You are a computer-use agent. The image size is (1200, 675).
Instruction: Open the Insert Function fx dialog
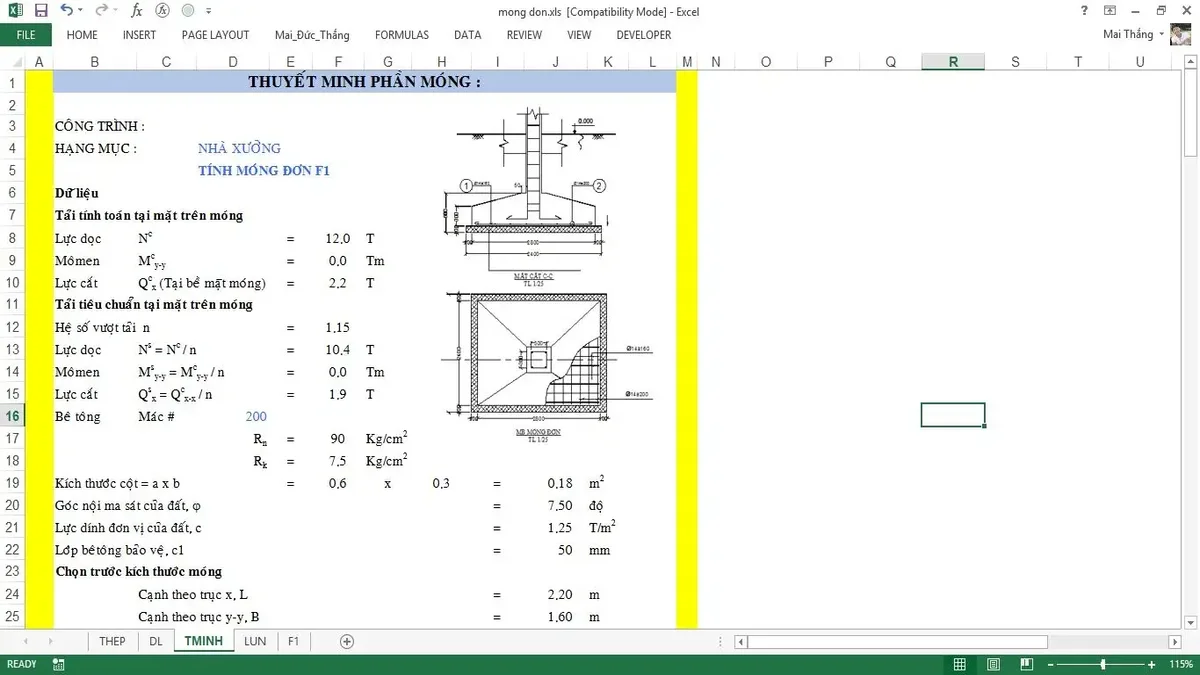click(136, 10)
